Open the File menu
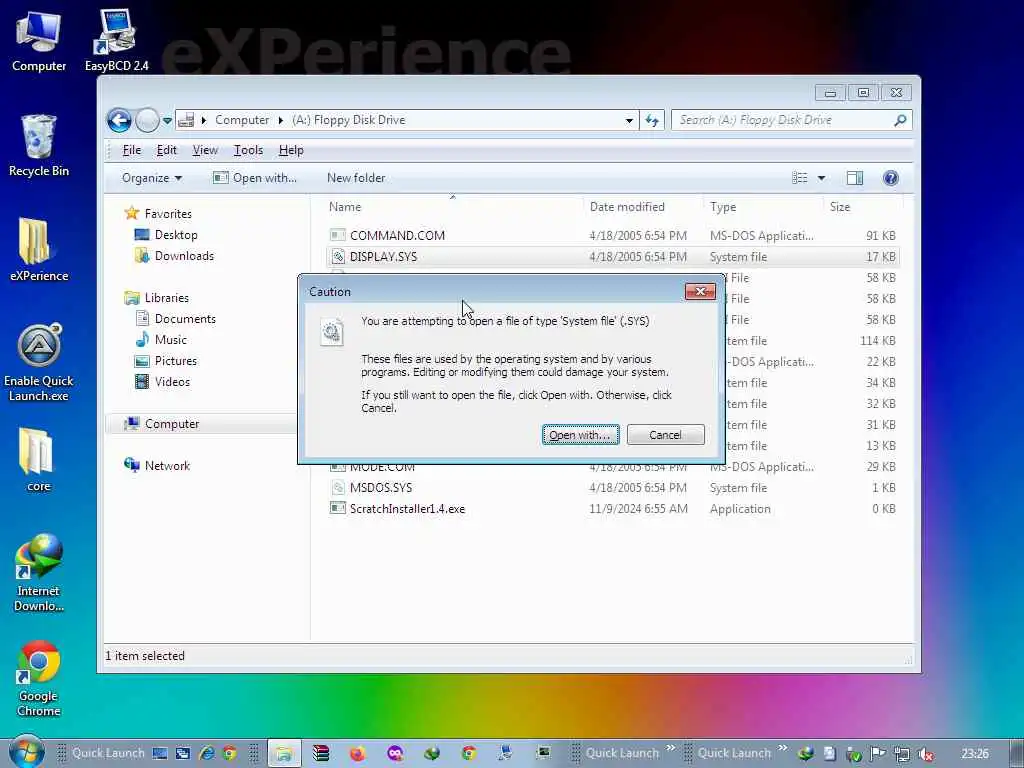Image resolution: width=1024 pixels, height=768 pixels. click(131, 150)
